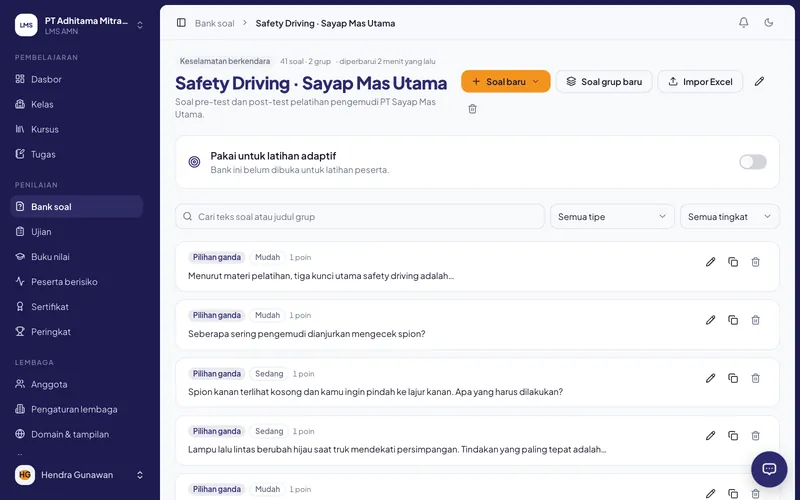Click the Soal baru button
This screenshot has height=500, width=800.
(505, 82)
